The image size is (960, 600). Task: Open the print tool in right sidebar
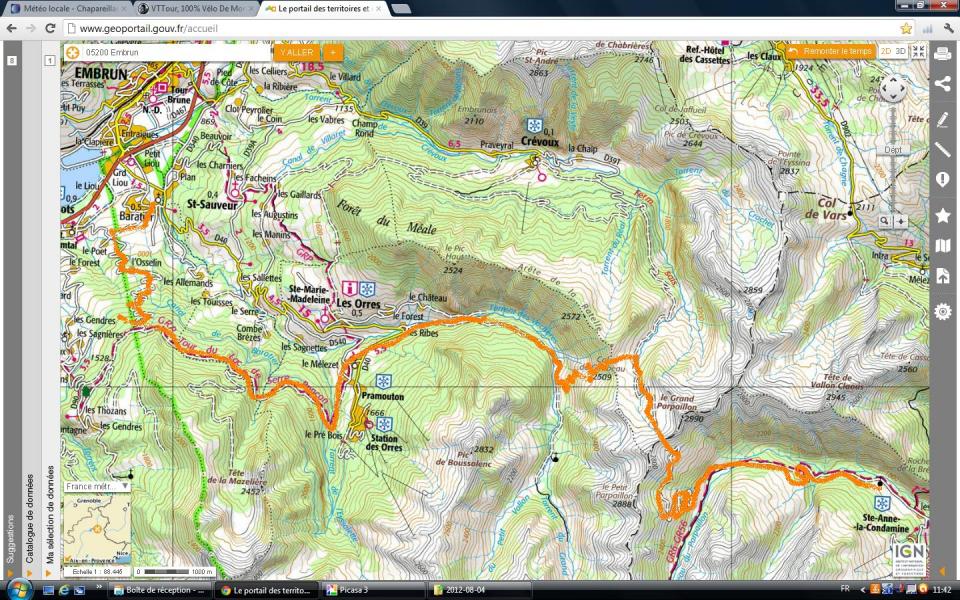point(943,54)
